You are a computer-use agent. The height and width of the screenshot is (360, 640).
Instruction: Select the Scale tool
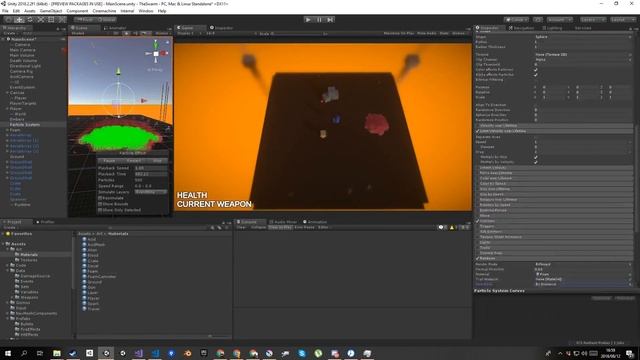[x=40, y=19]
